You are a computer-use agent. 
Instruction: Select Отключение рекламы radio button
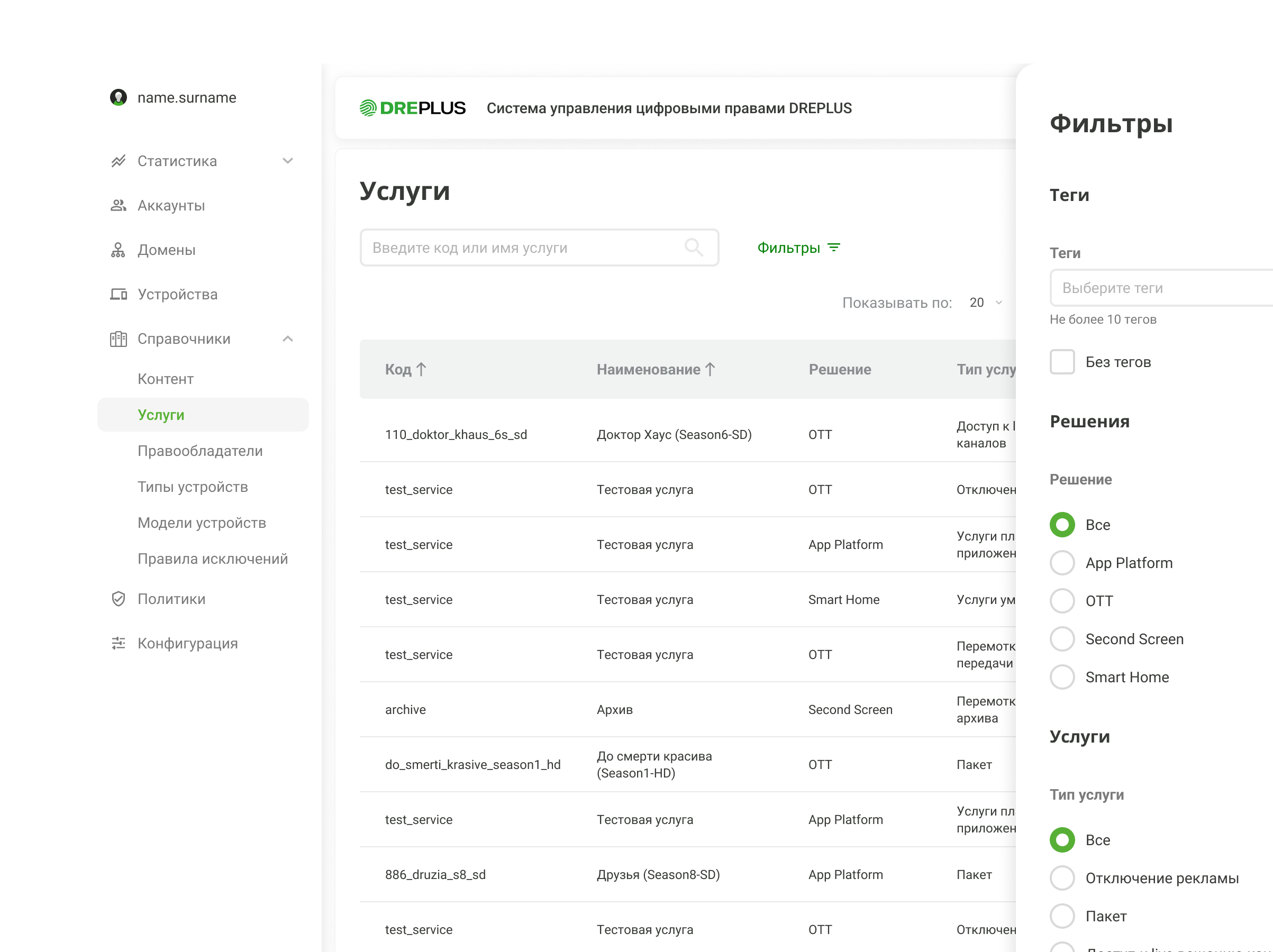[1062, 878]
